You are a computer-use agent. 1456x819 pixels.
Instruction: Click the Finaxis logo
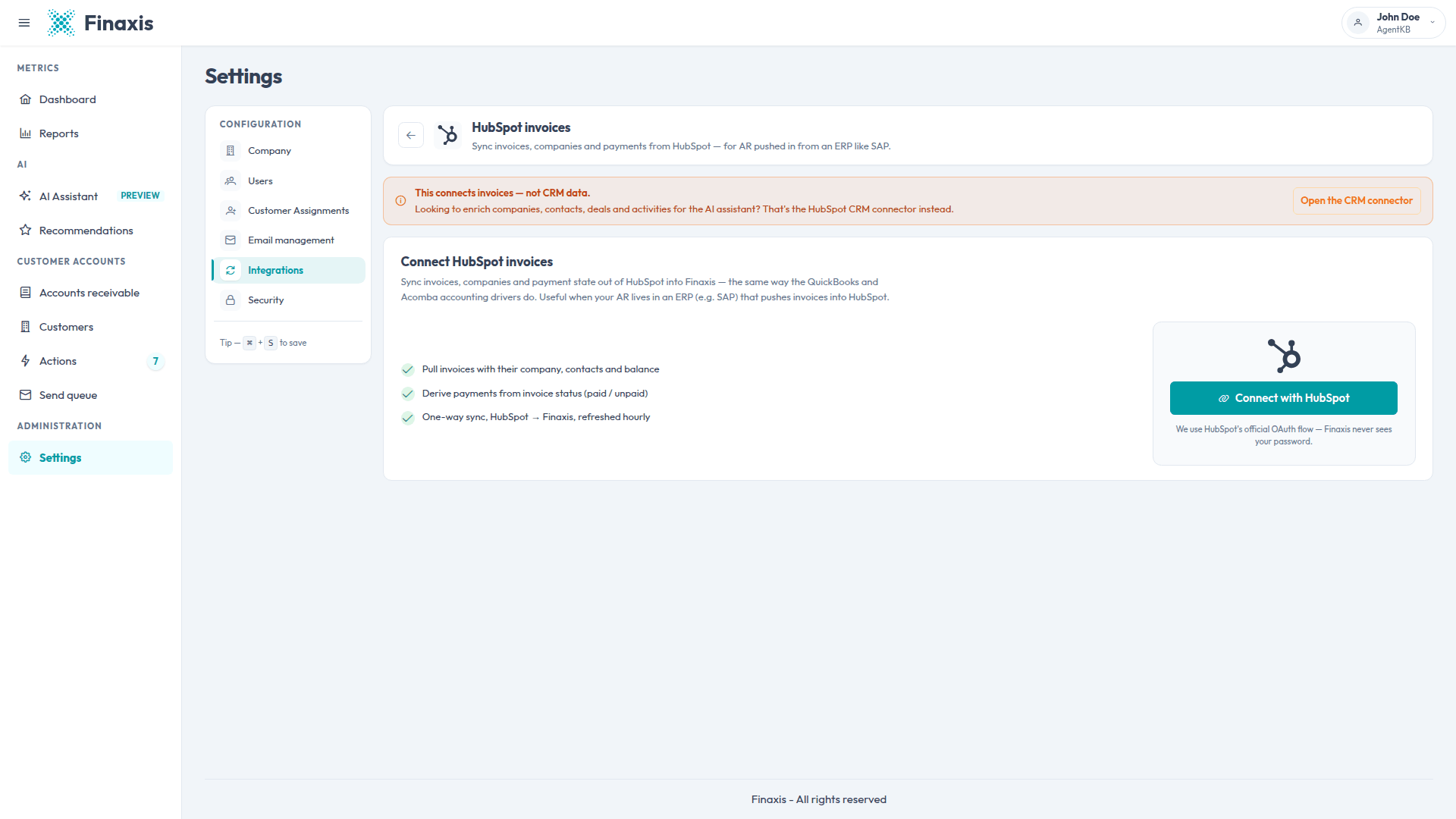[x=100, y=23]
